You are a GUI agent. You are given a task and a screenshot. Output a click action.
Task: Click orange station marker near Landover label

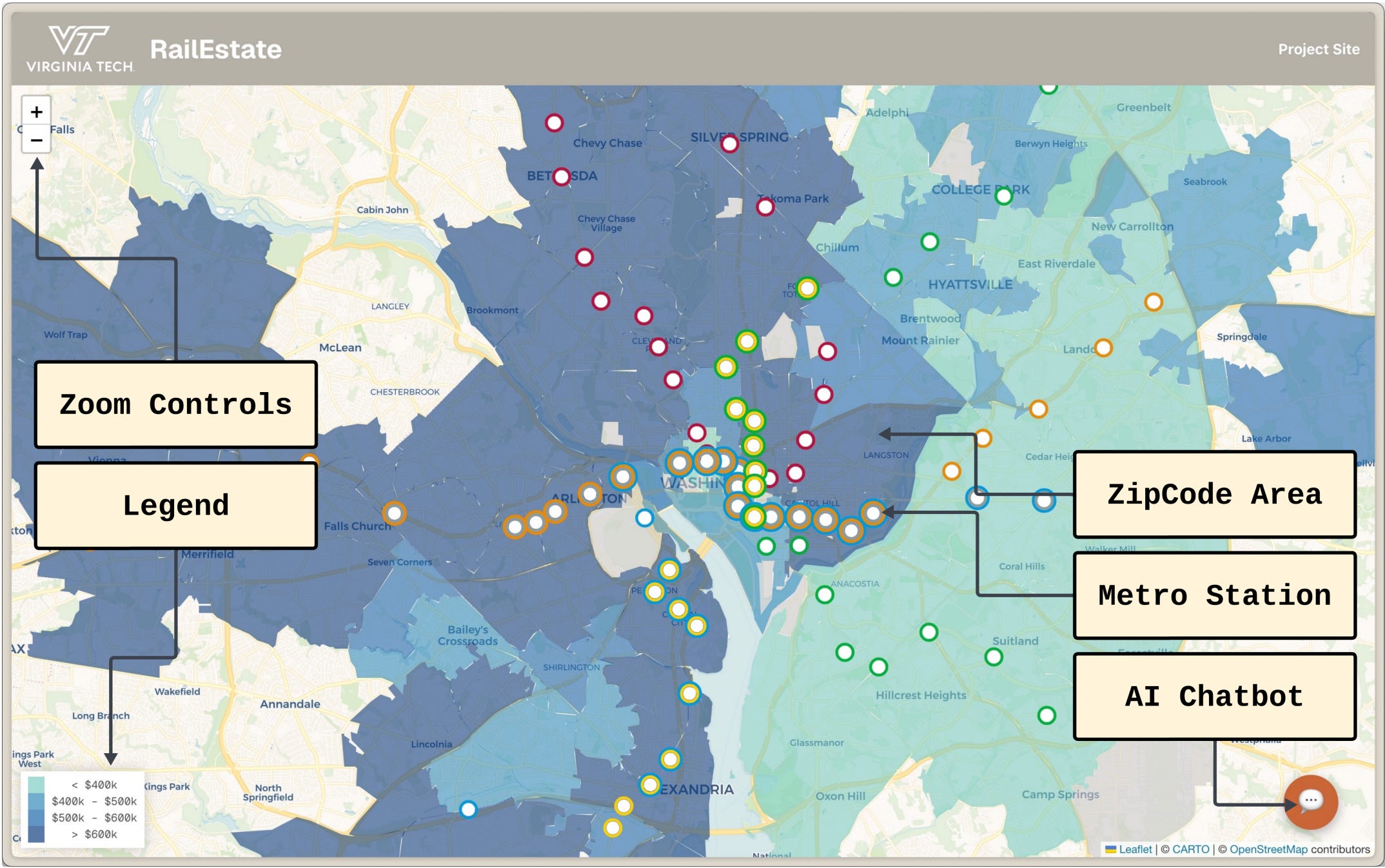pos(1103,348)
